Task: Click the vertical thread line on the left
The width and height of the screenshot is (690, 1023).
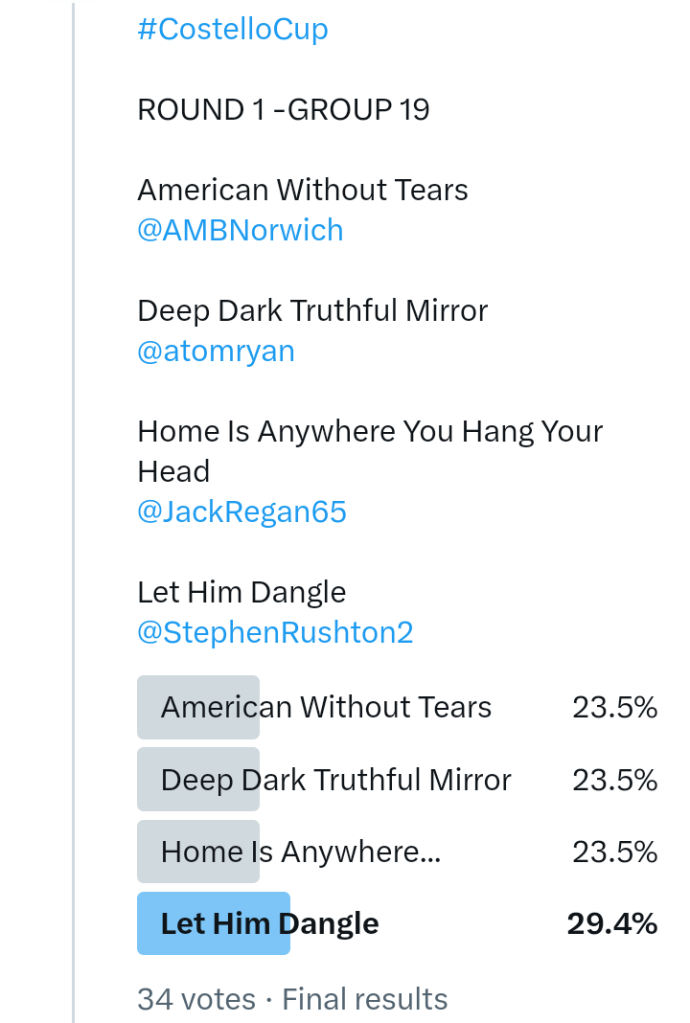Action: [x=73, y=500]
